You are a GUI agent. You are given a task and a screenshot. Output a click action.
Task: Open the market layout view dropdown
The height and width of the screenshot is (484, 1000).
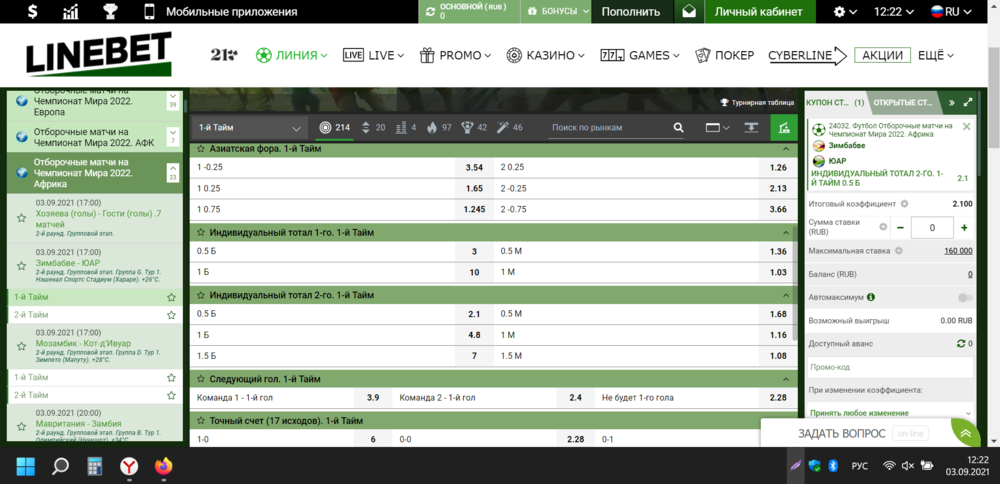(717, 128)
